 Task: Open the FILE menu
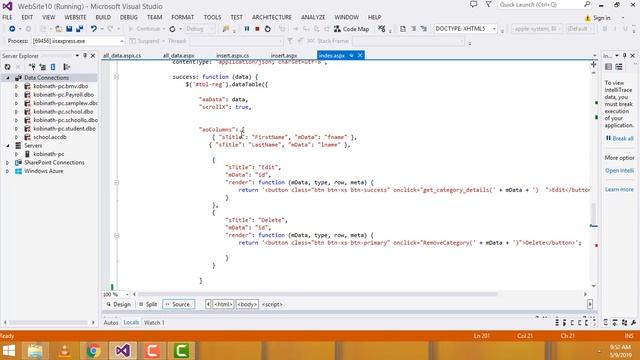(7, 17)
